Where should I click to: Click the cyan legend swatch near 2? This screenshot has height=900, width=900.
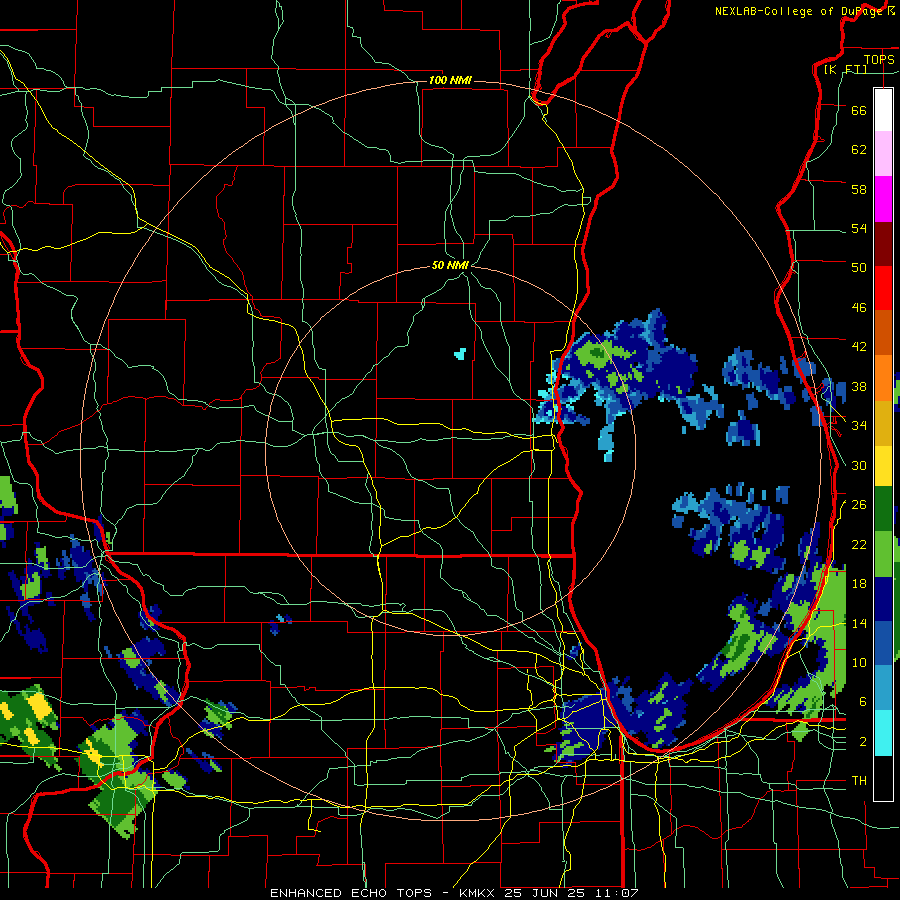tap(883, 733)
